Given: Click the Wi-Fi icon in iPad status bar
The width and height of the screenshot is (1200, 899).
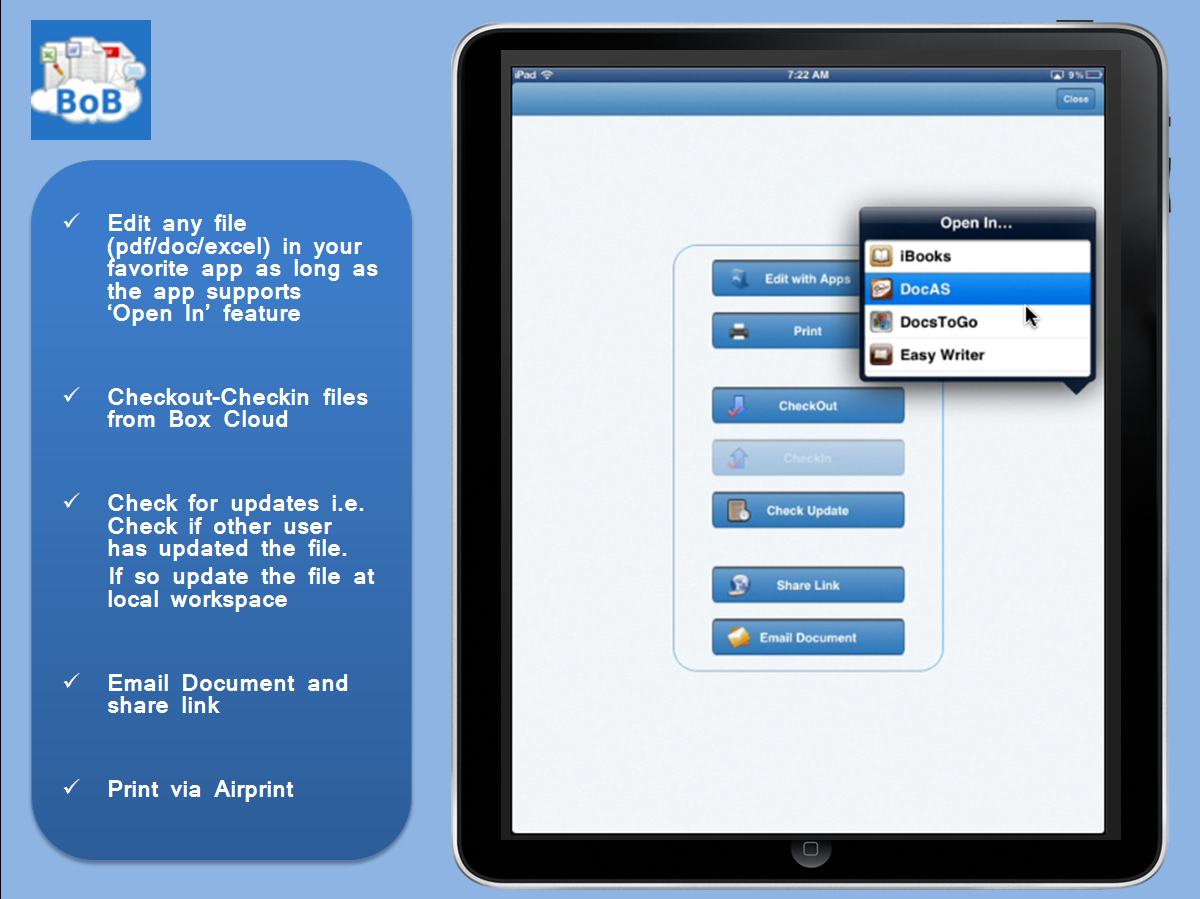Looking at the screenshot, I should pos(547,75).
